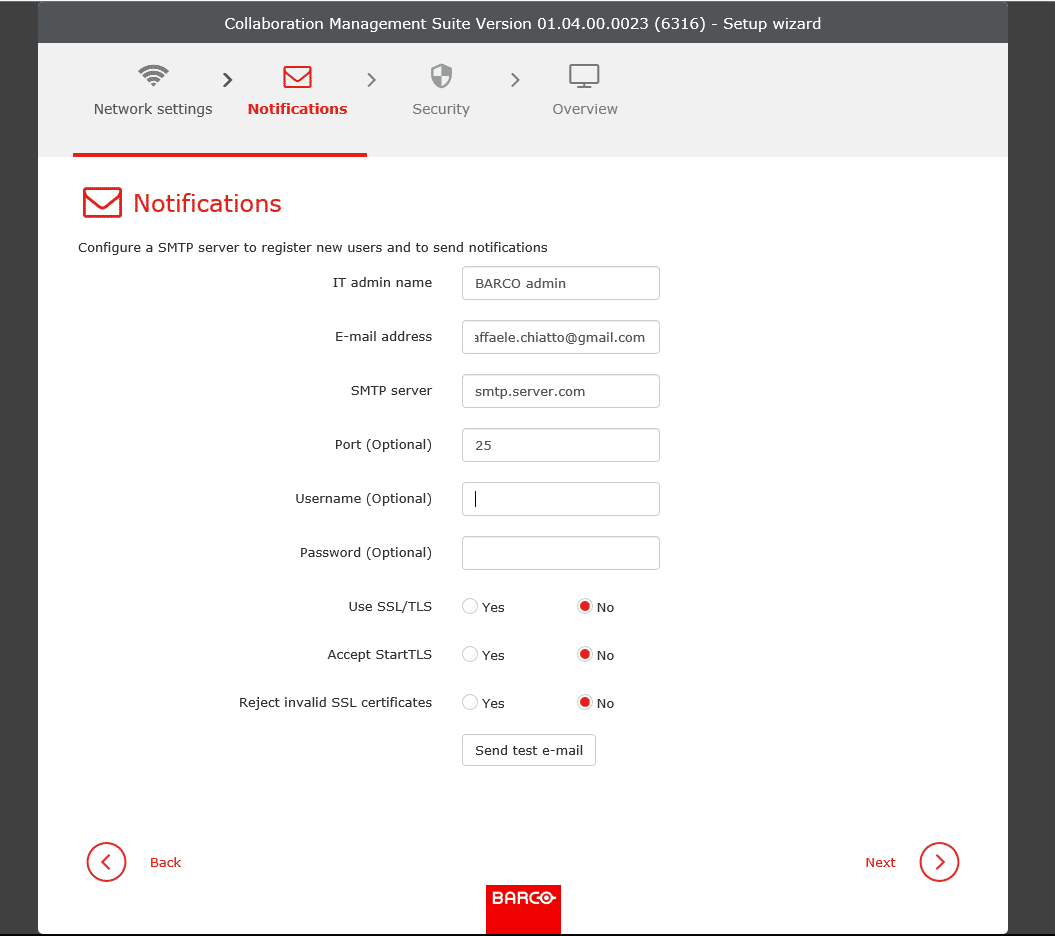Select No for Accept StartTLS
The width and height of the screenshot is (1055, 936).
[x=585, y=654]
